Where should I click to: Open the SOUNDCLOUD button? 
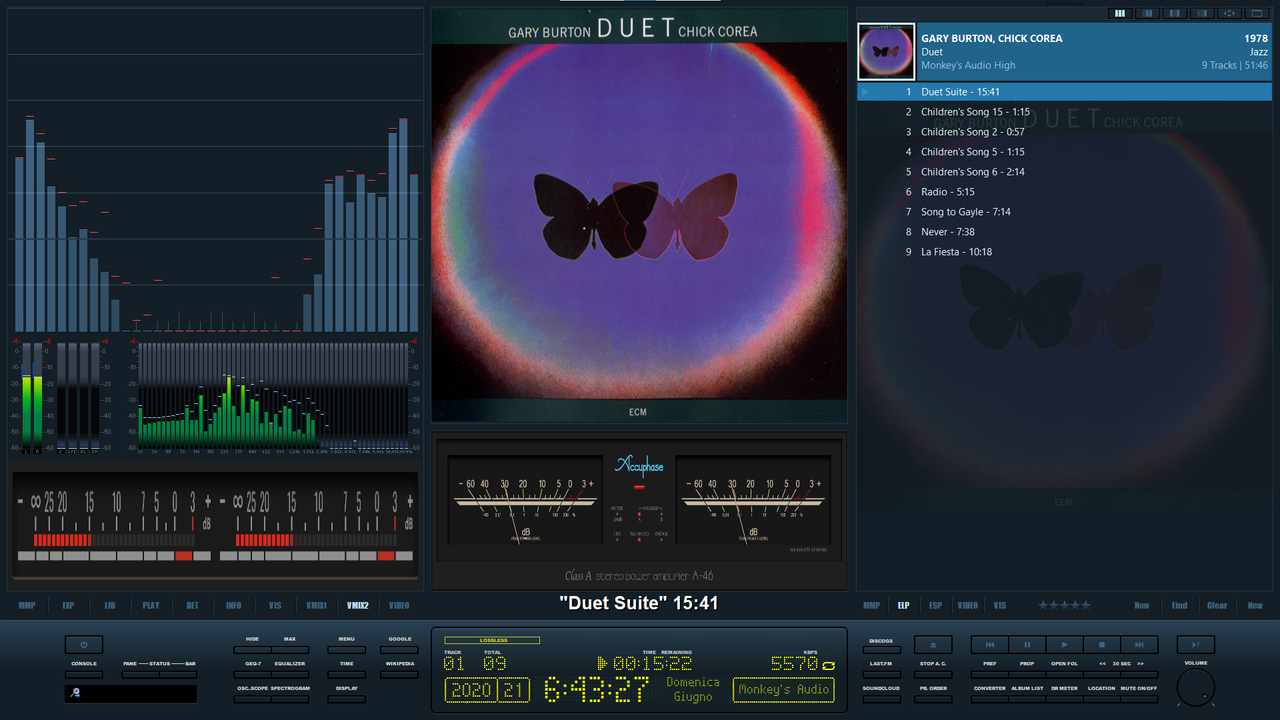(x=881, y=700)
